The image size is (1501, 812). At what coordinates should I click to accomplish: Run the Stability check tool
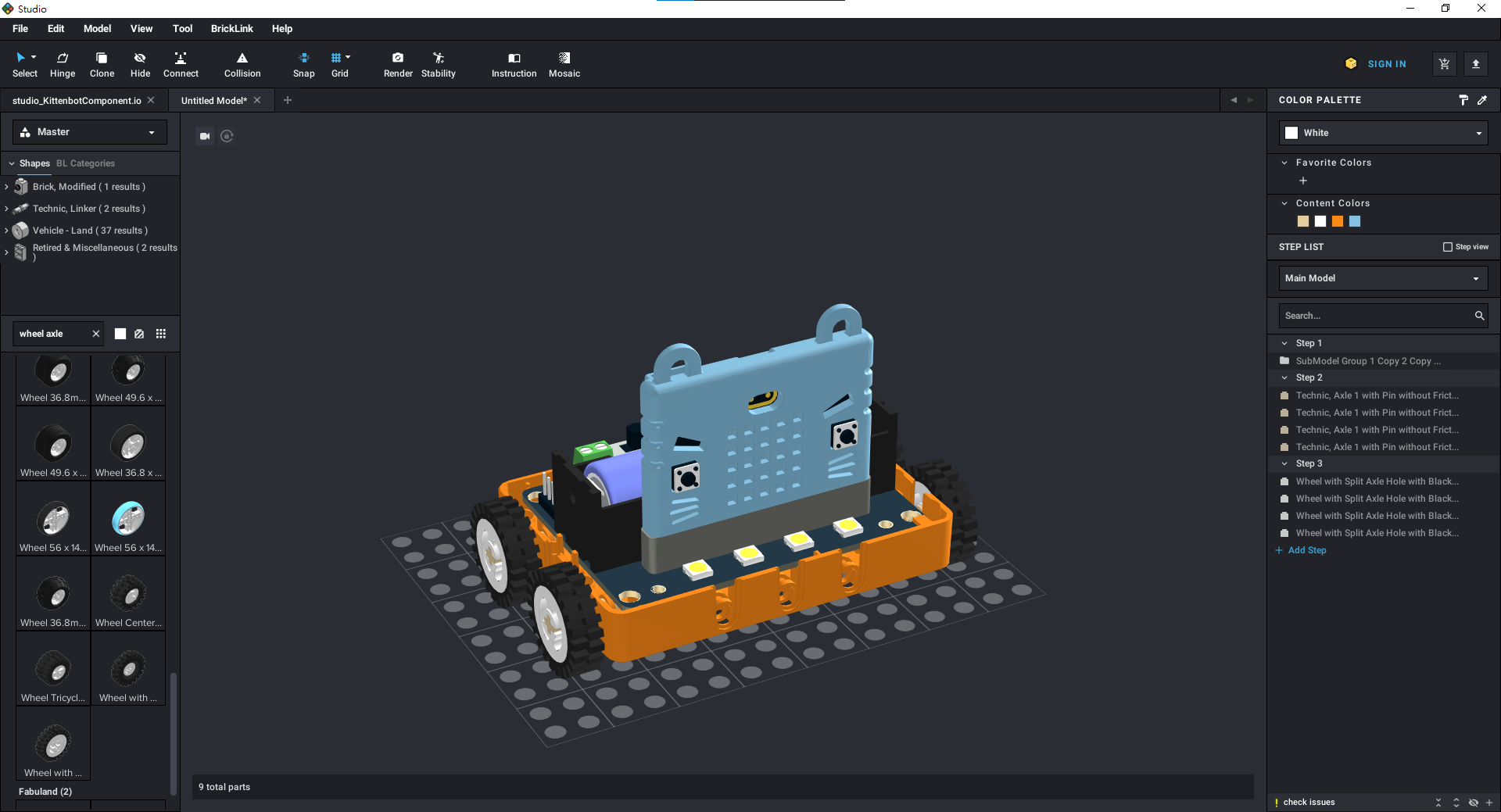click(x=438, y=64)
